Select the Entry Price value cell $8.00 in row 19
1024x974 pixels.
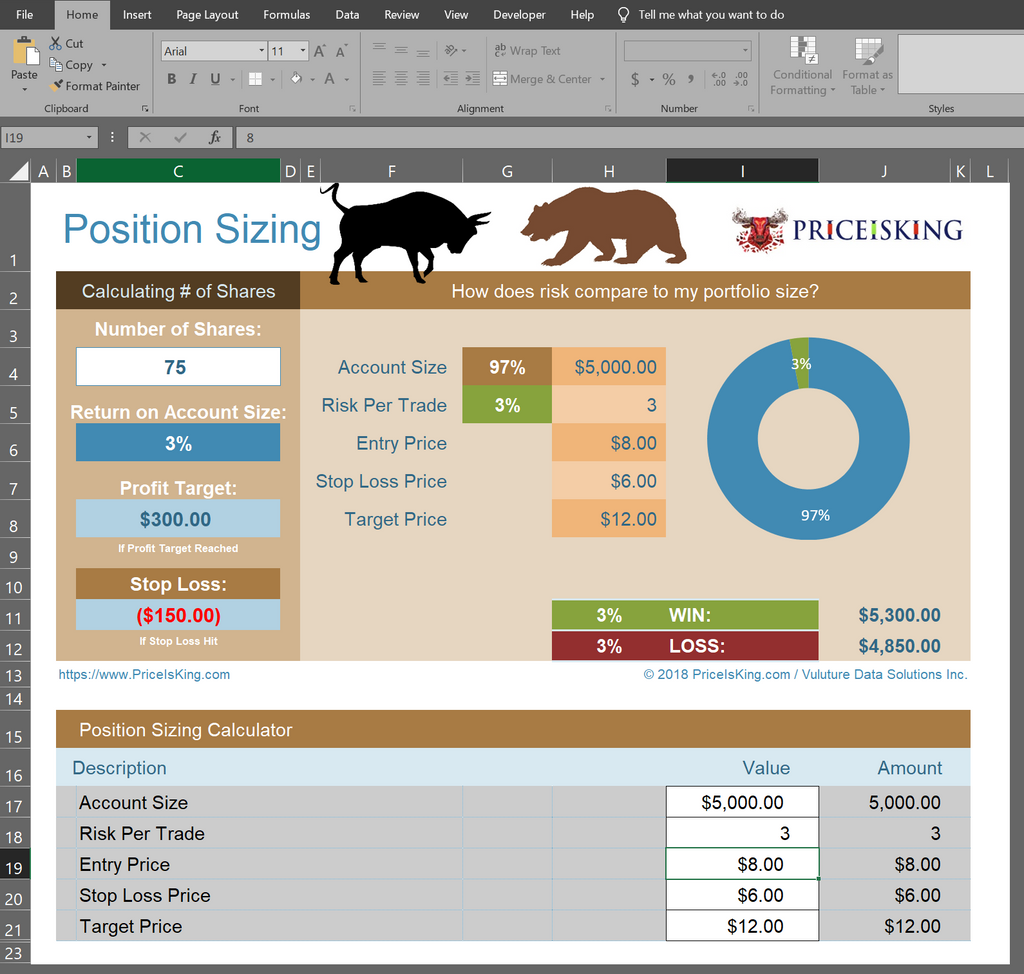[742, 864]
